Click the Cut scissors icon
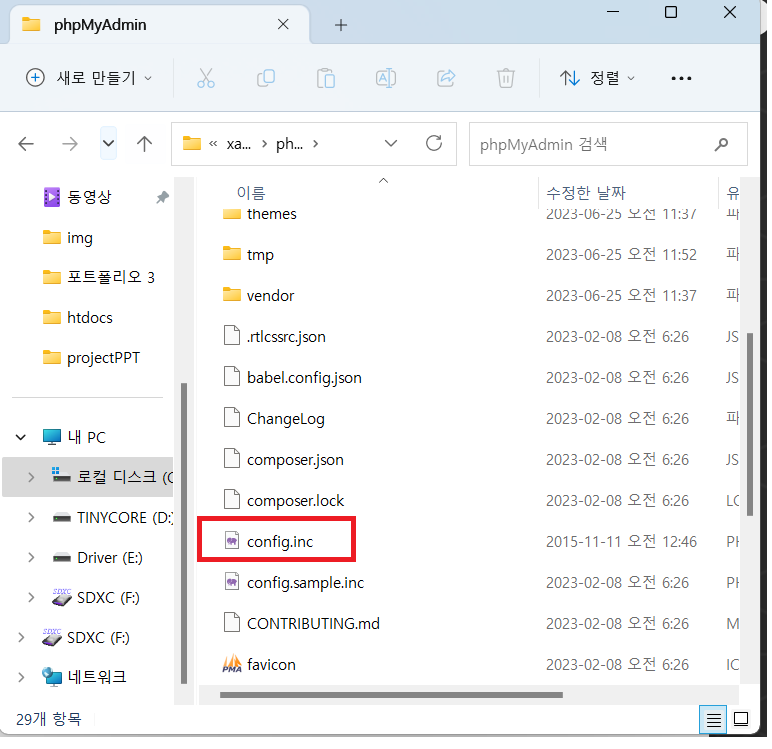Screen dimensions: 772x749 tap(206, 78)
